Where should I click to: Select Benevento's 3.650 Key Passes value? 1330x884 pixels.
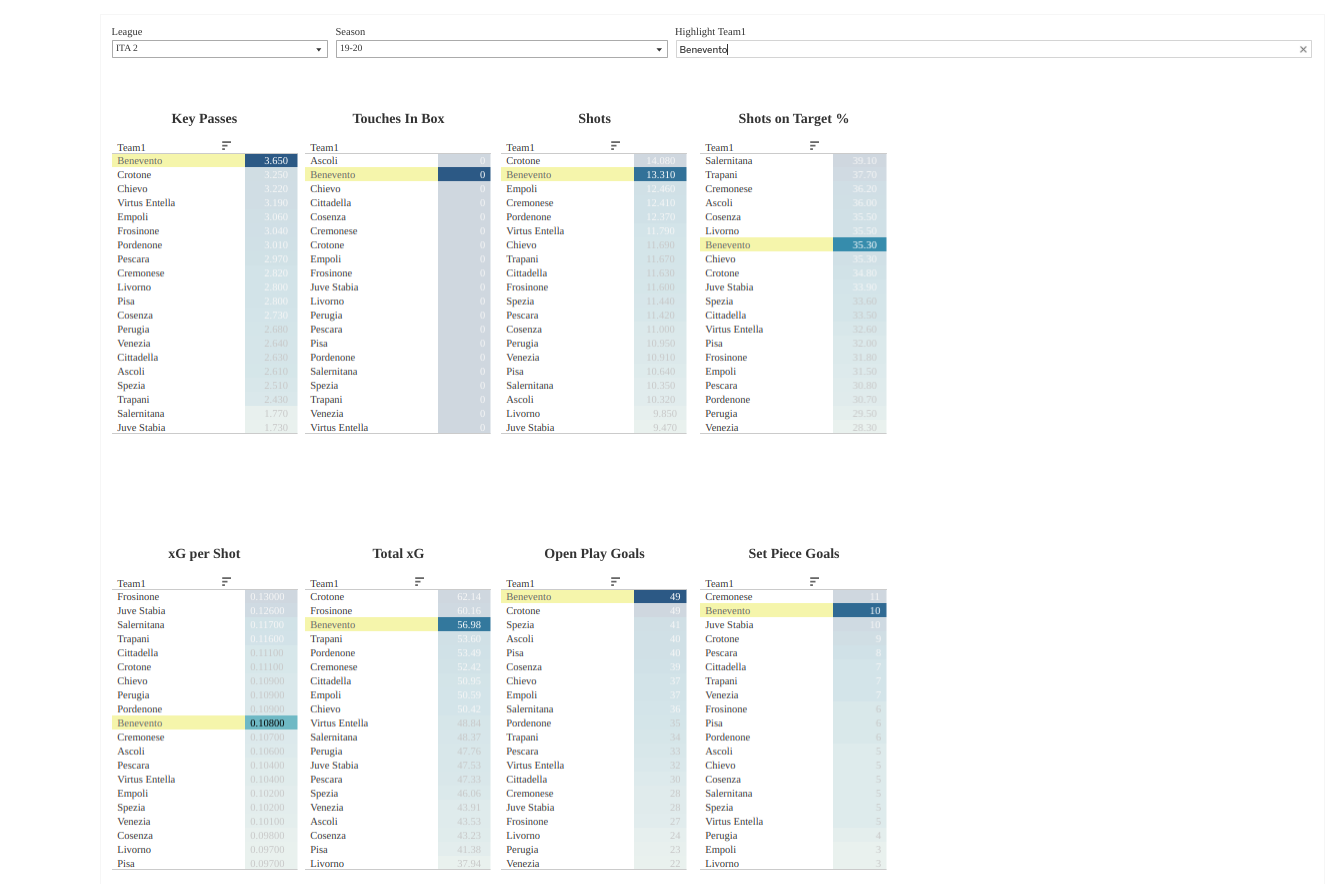(271, 161)
